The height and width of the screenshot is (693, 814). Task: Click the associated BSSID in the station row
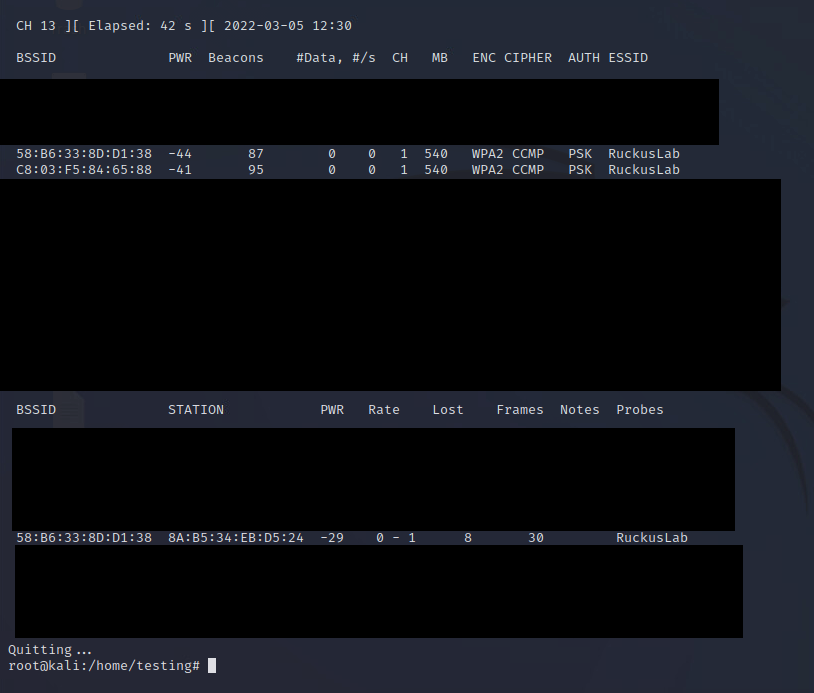pos(84,538)
